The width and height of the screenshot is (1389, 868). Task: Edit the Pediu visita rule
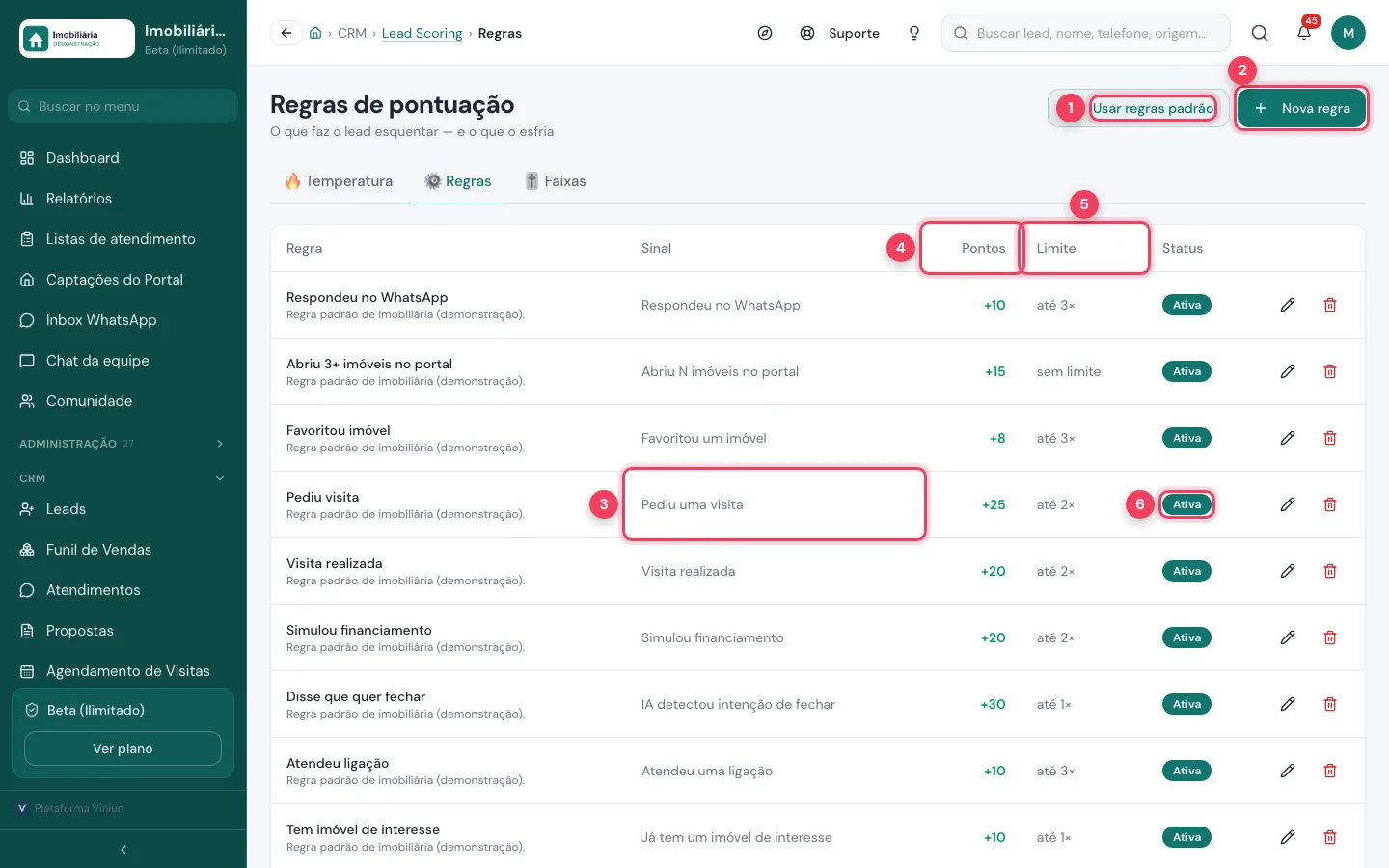point(1288,504)
